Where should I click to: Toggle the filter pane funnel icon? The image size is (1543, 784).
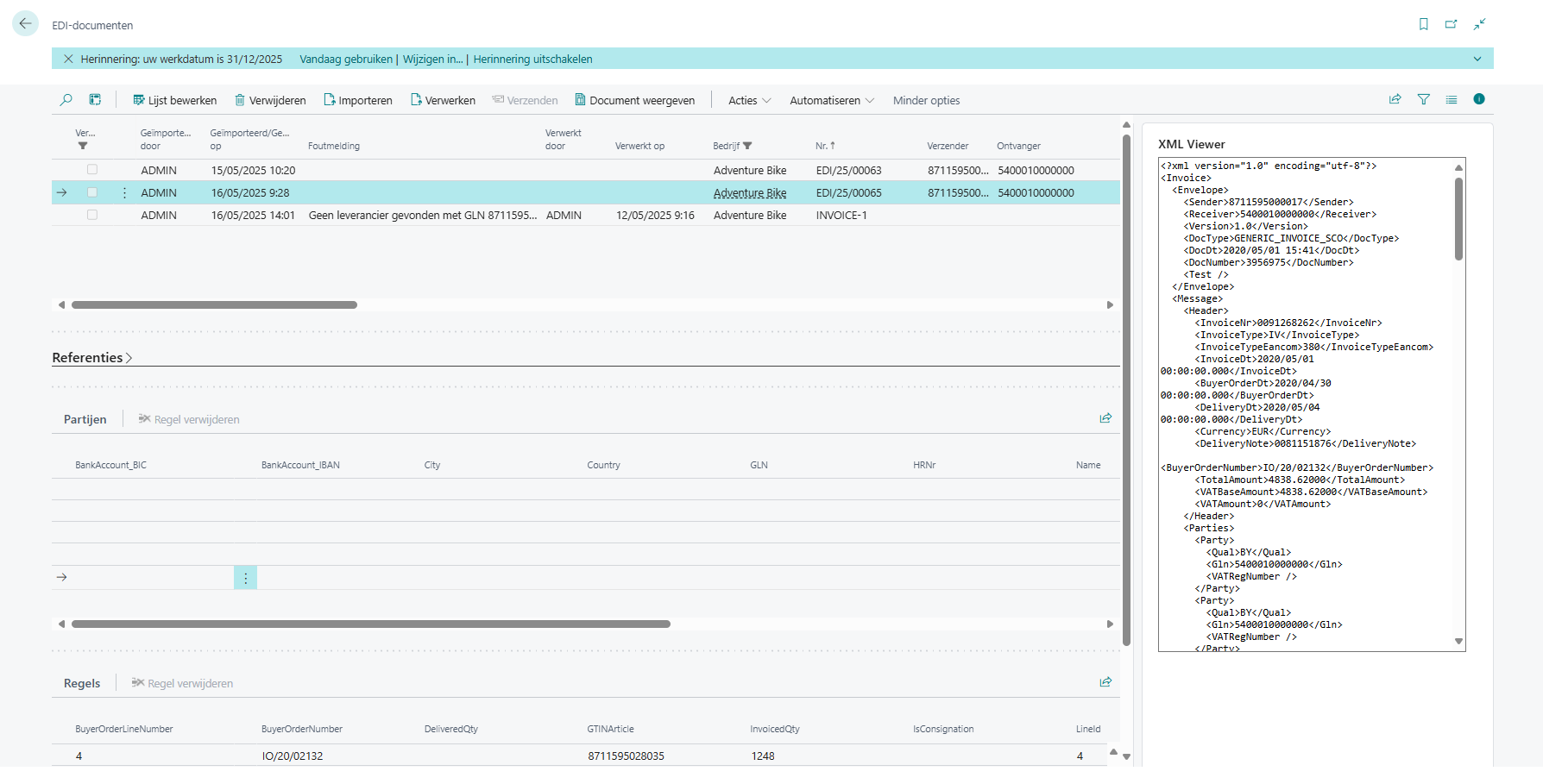1423,100
